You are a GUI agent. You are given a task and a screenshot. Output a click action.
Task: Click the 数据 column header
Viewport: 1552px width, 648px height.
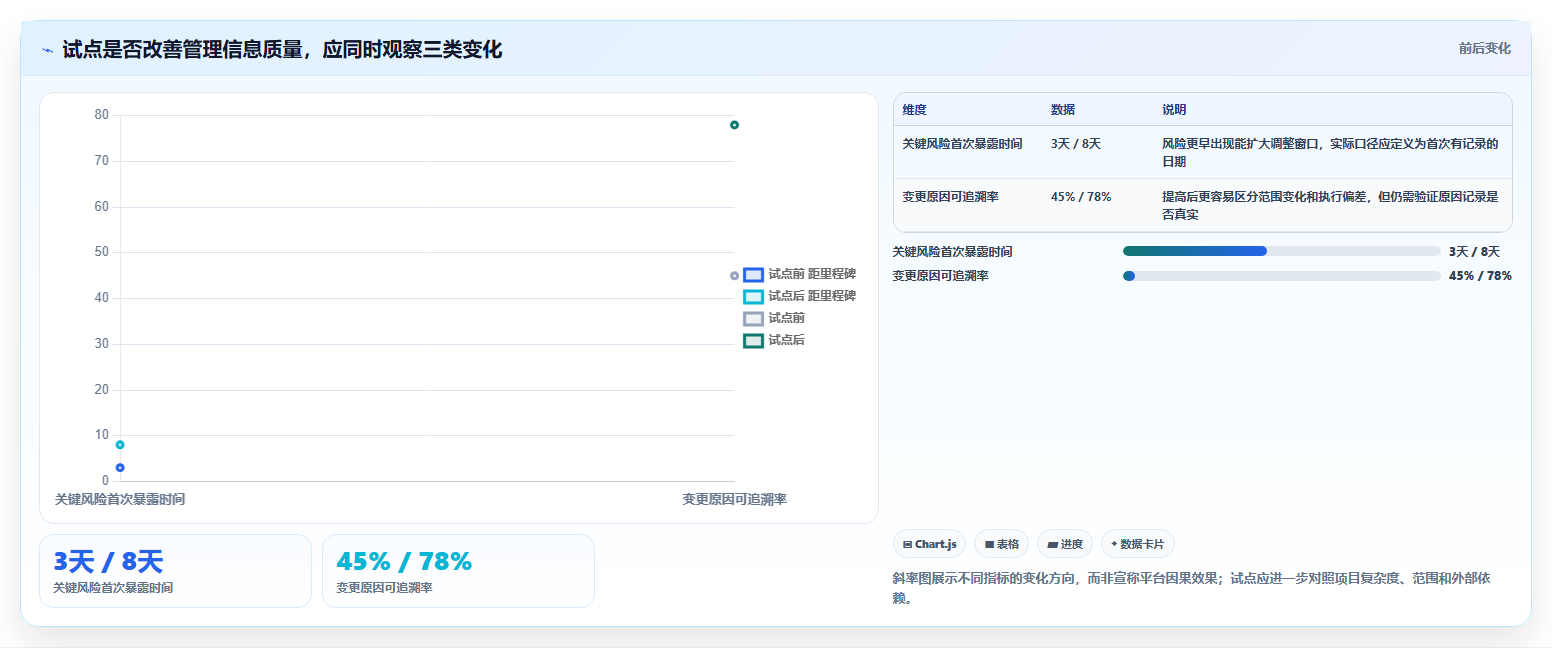[x=1062, y=109]
